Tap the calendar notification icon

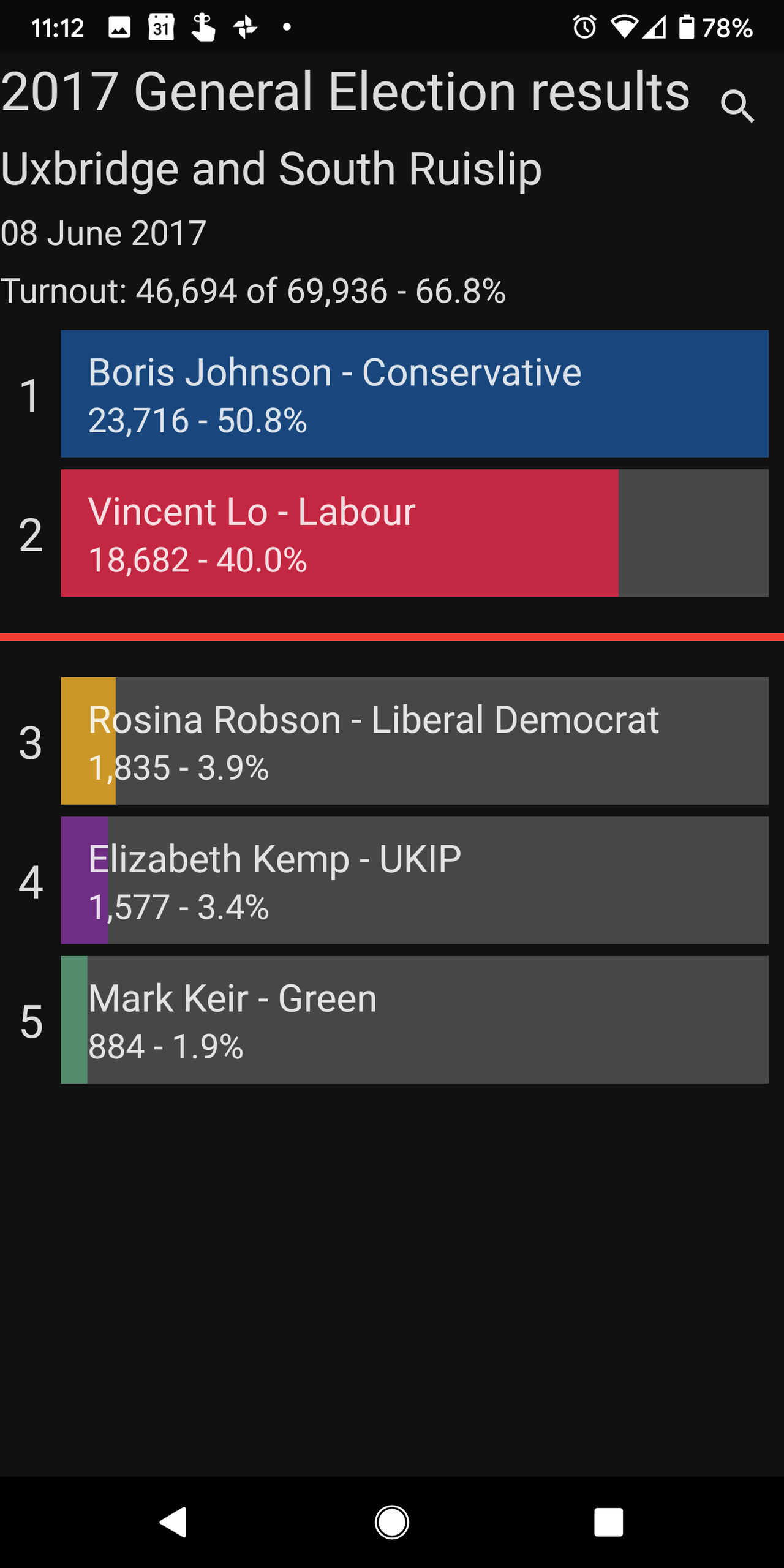tap(161, 28)
